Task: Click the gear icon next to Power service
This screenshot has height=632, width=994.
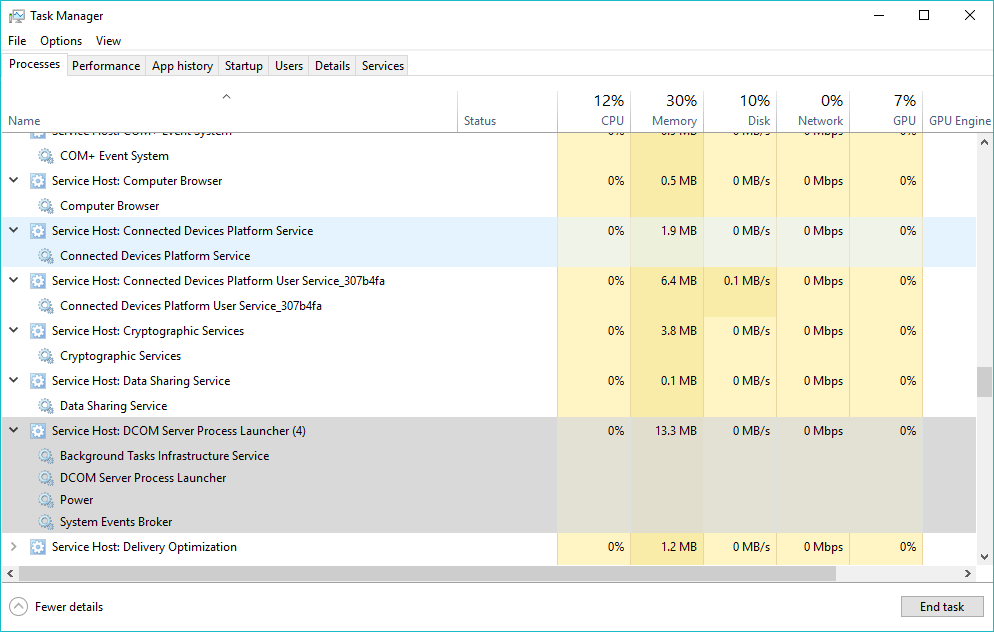Action: (46, 500)
